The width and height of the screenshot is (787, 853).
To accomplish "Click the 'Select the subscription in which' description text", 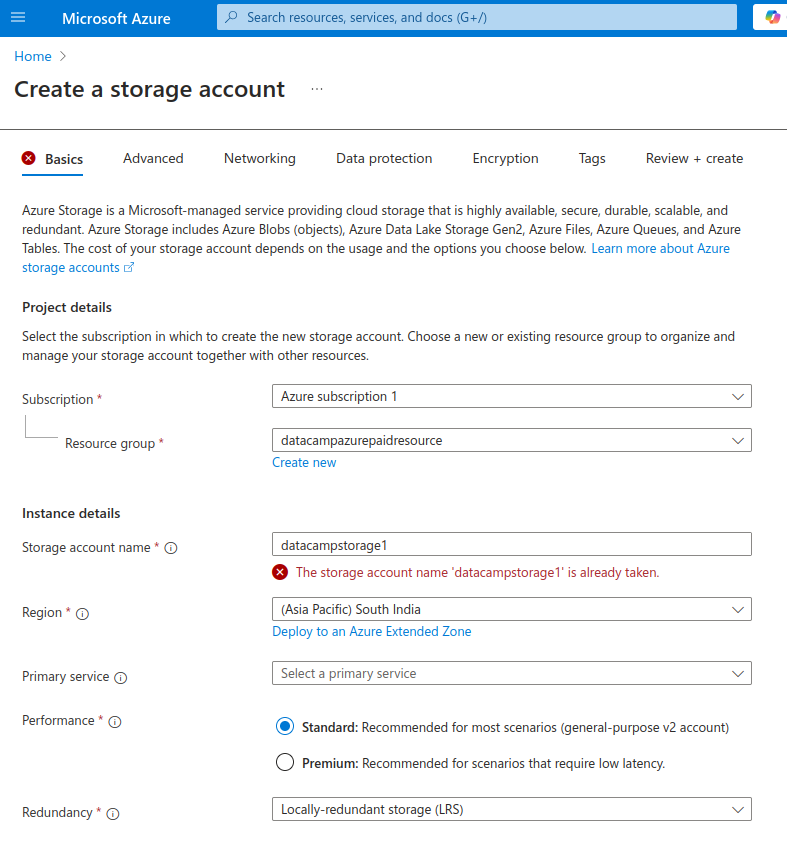I will click(378, 346).
